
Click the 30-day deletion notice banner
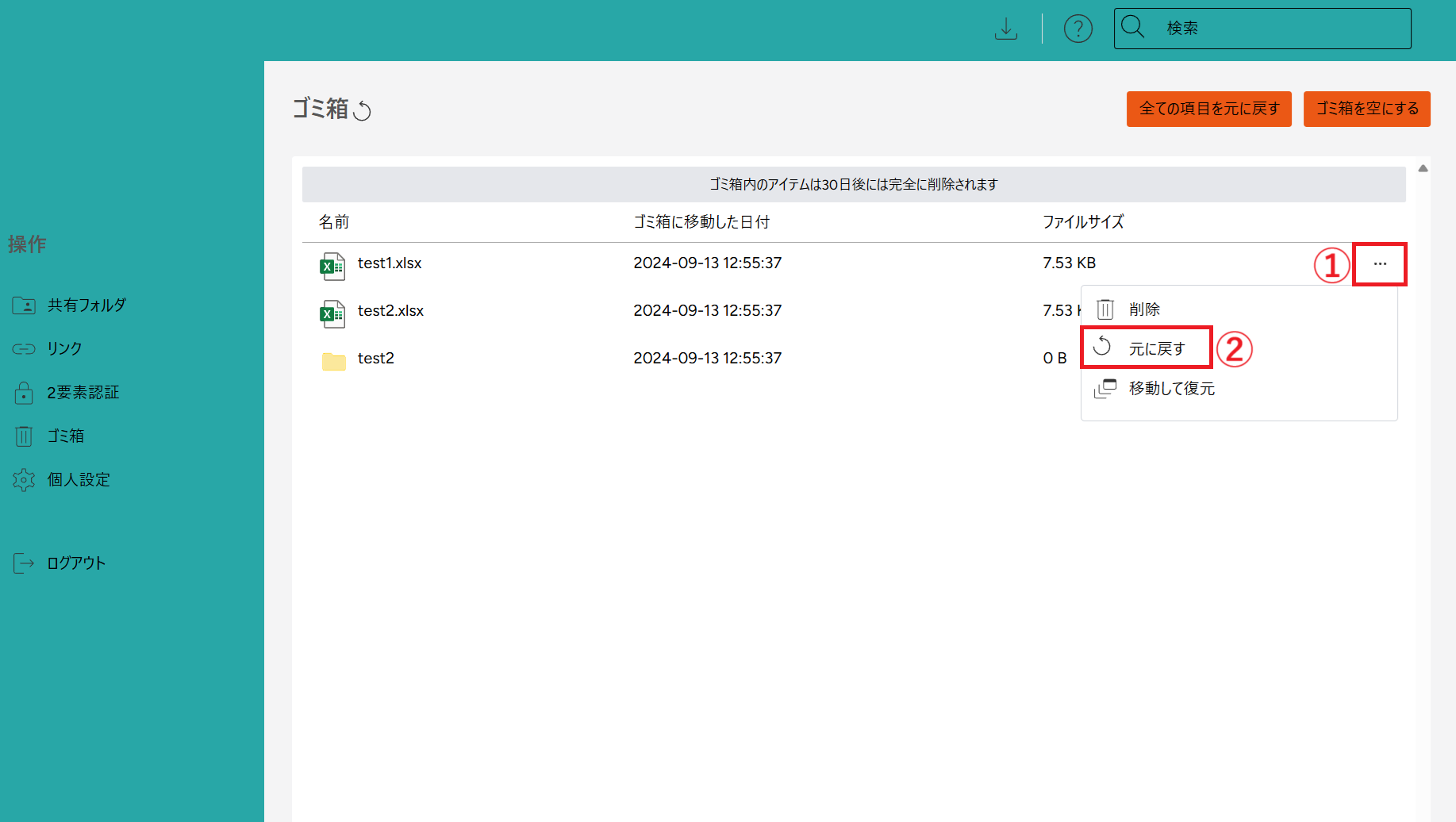click(x=854, y=184)
